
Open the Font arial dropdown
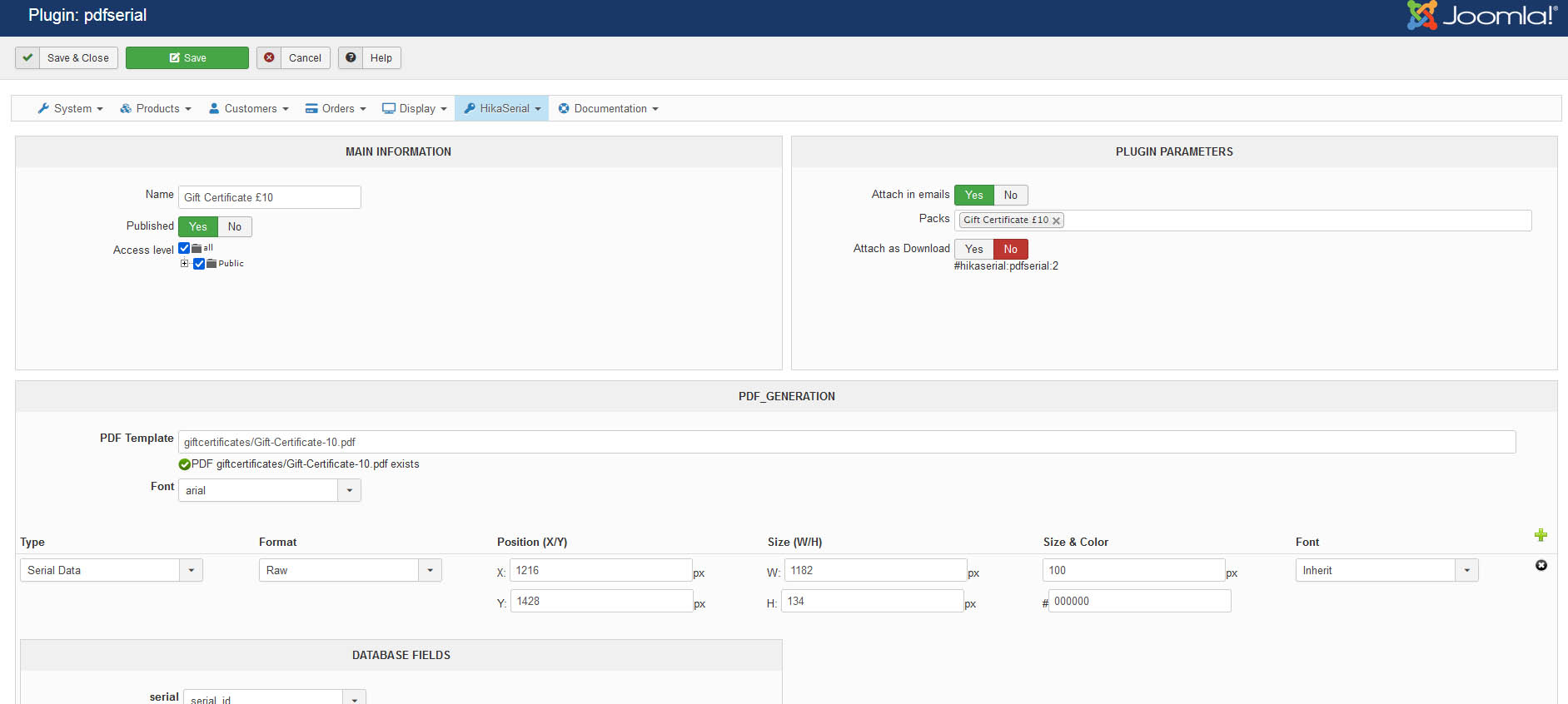(x=270, y=490)
